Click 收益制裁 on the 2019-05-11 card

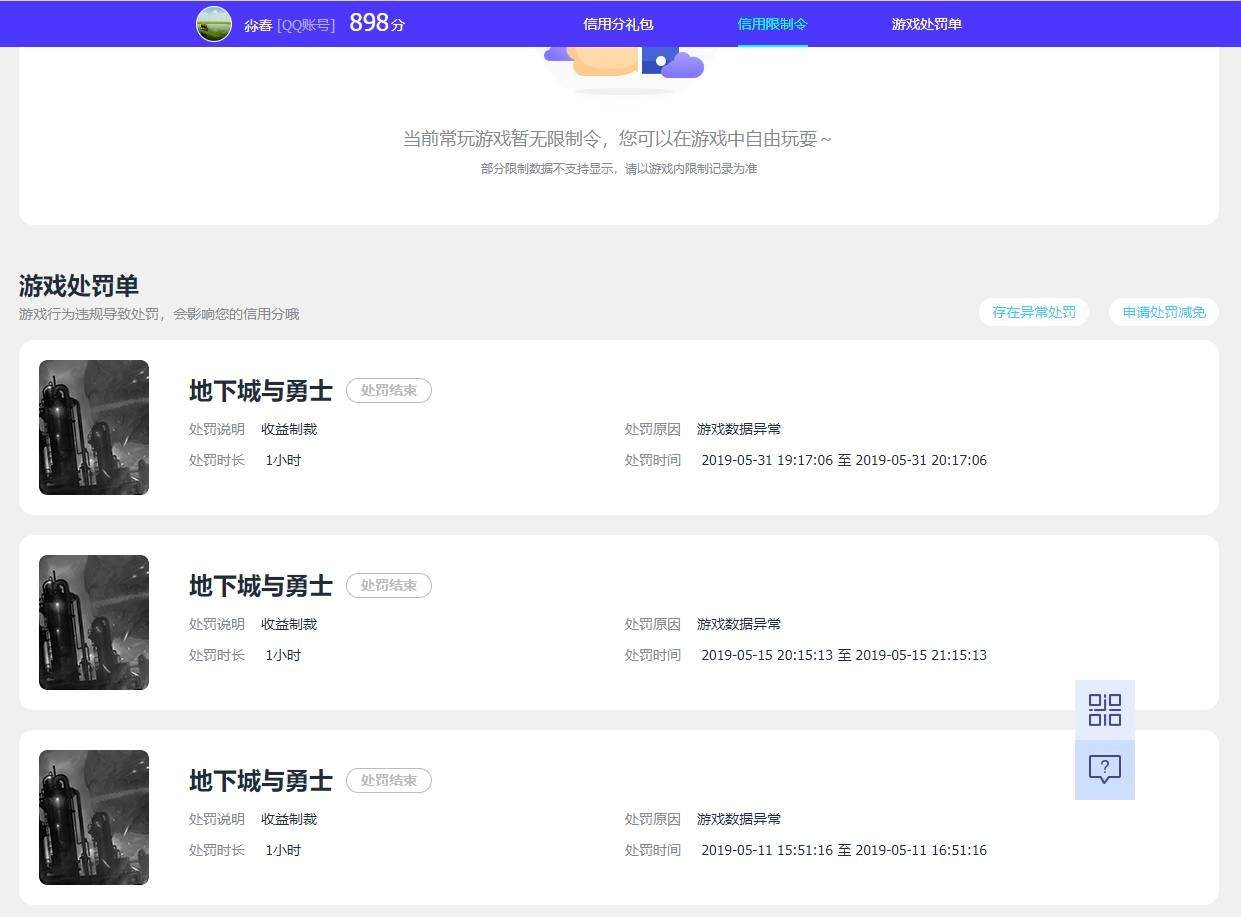coord(289,819)
